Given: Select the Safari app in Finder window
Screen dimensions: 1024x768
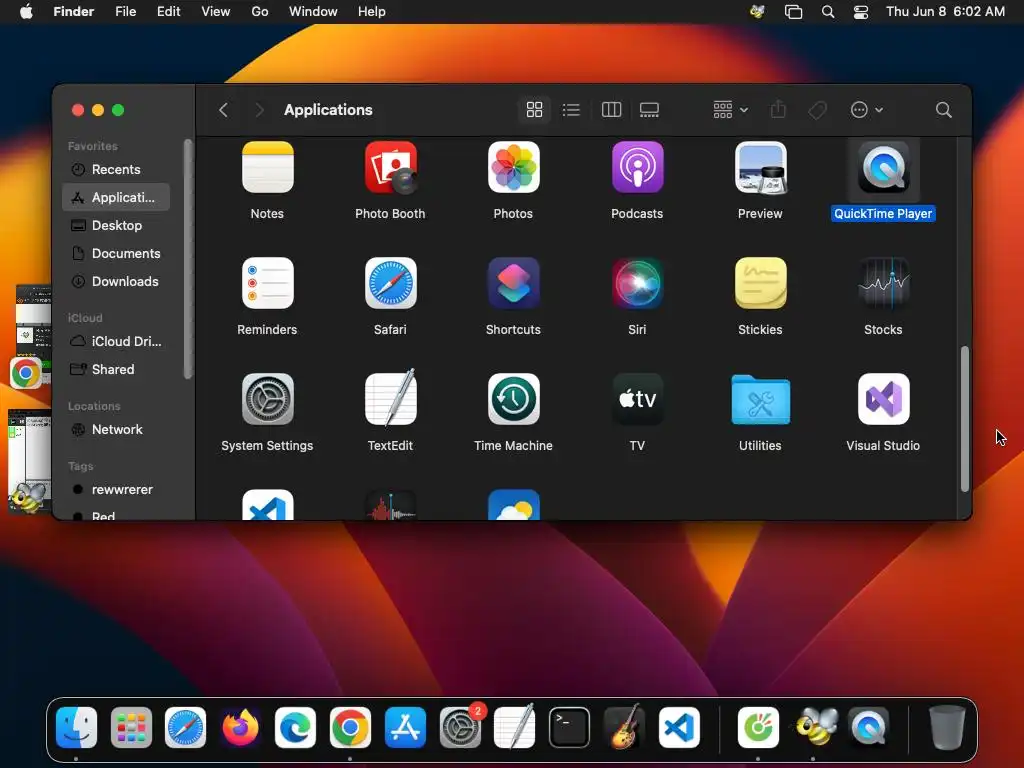Looking at the screenshot, I should pos(391,283).
